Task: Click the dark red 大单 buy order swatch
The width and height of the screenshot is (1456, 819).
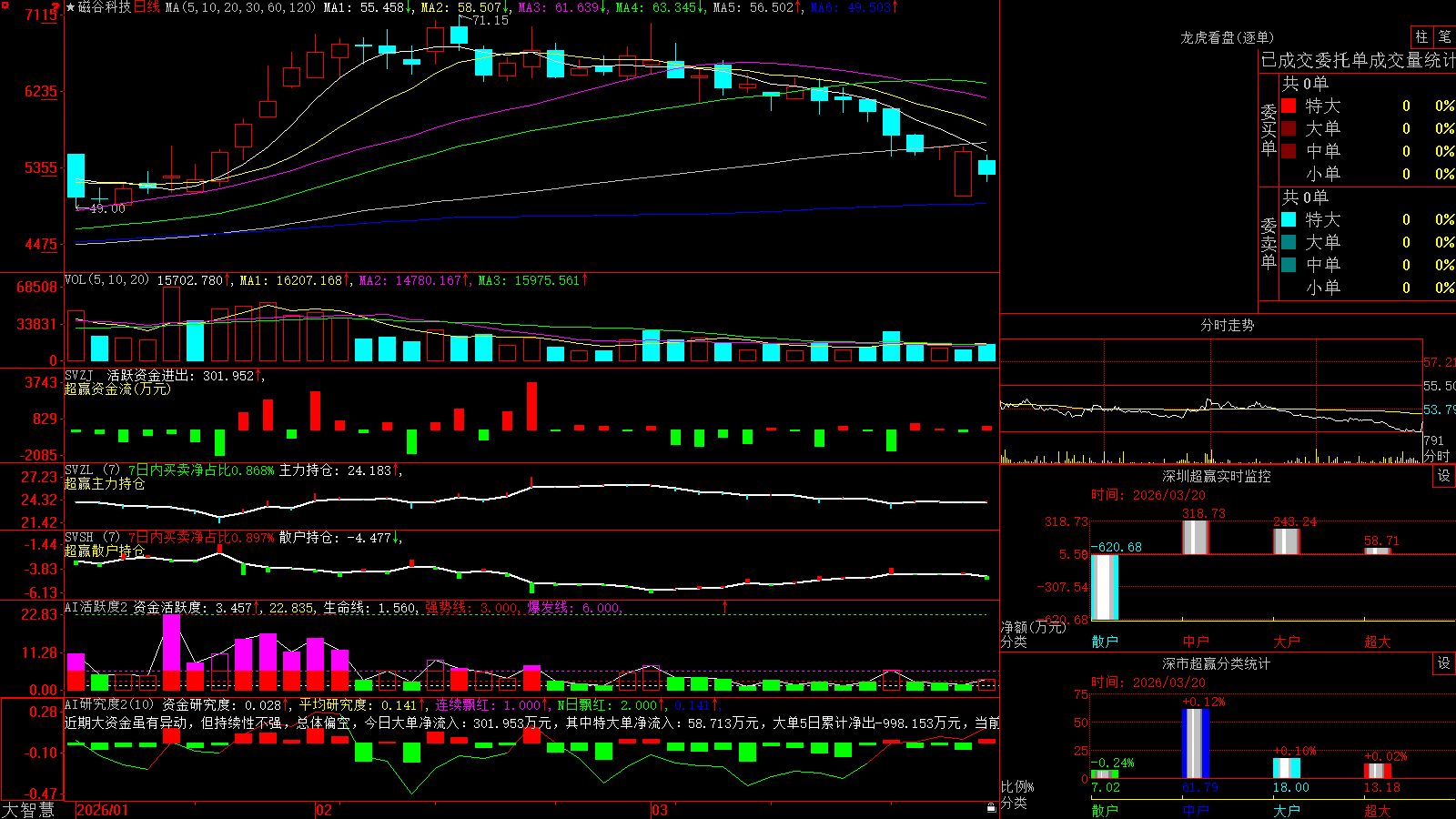Action: tap(1289, 128)
